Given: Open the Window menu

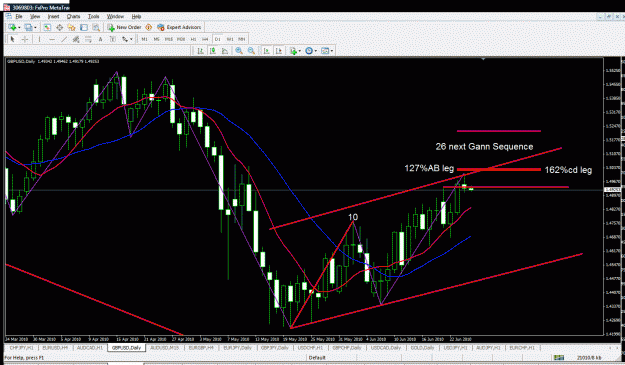Looking at the screenshot, I should tap(115, 16).
